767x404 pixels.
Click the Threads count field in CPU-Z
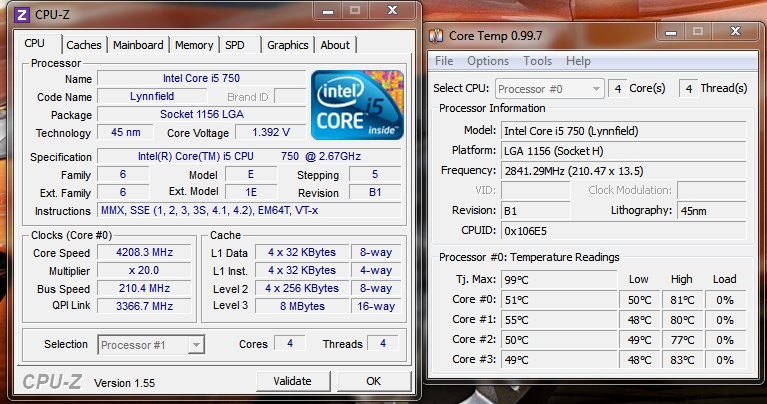pos(383,344)
